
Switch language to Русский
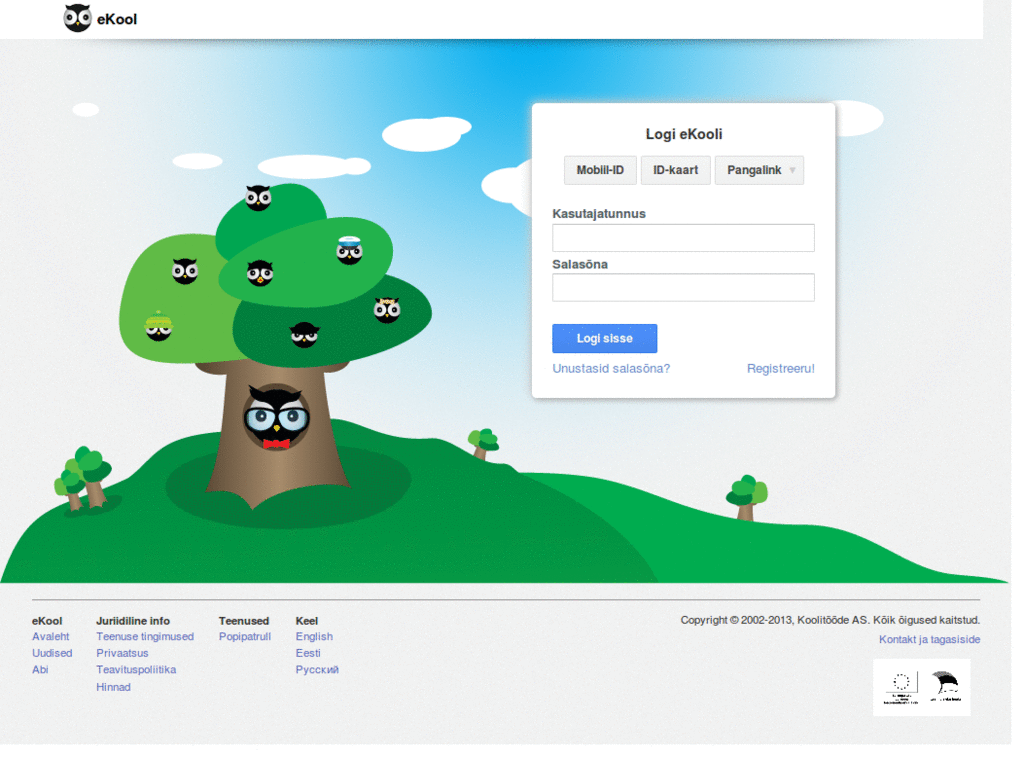[317, 669]
